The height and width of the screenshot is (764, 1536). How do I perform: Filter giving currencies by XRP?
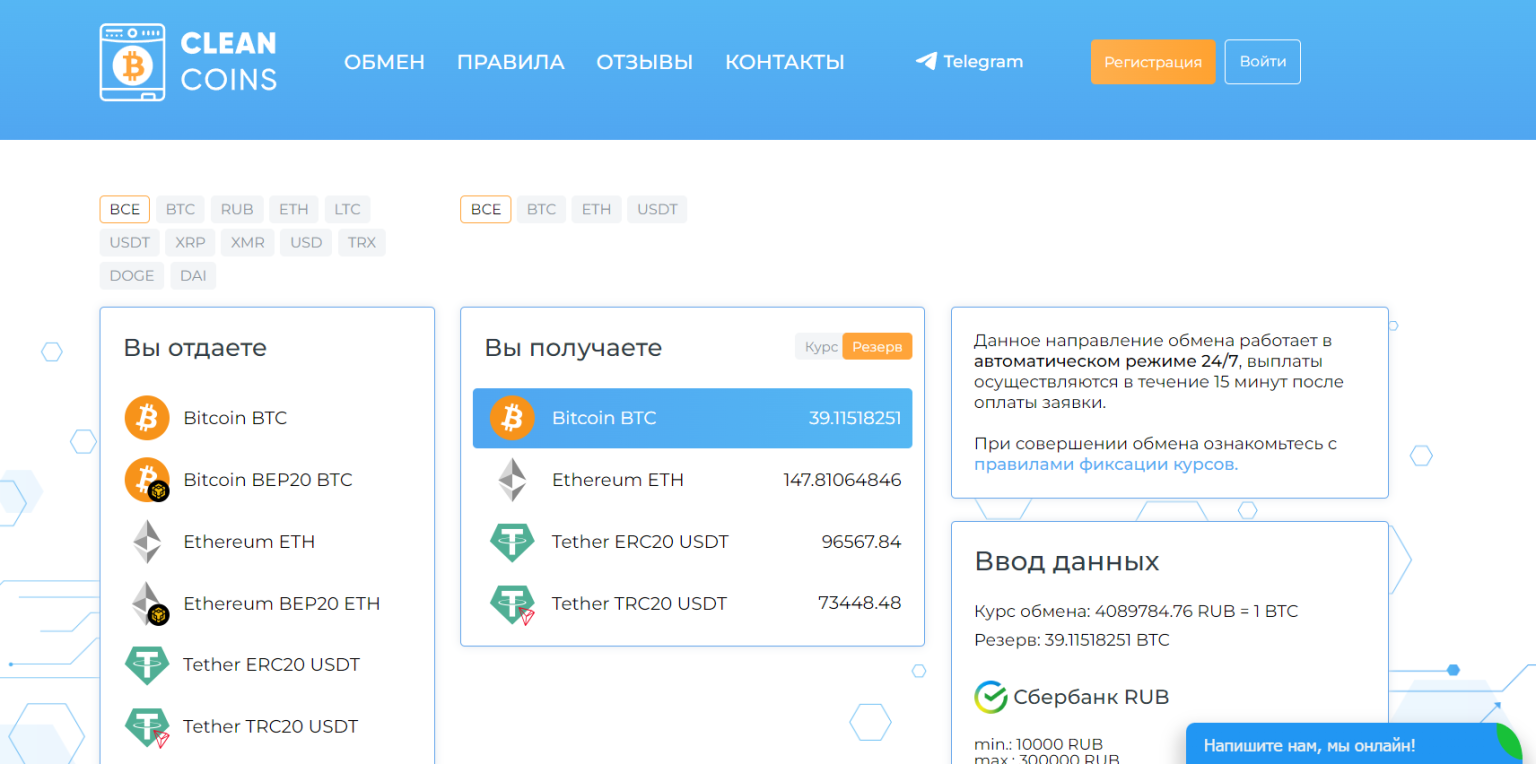click(190, 242)
